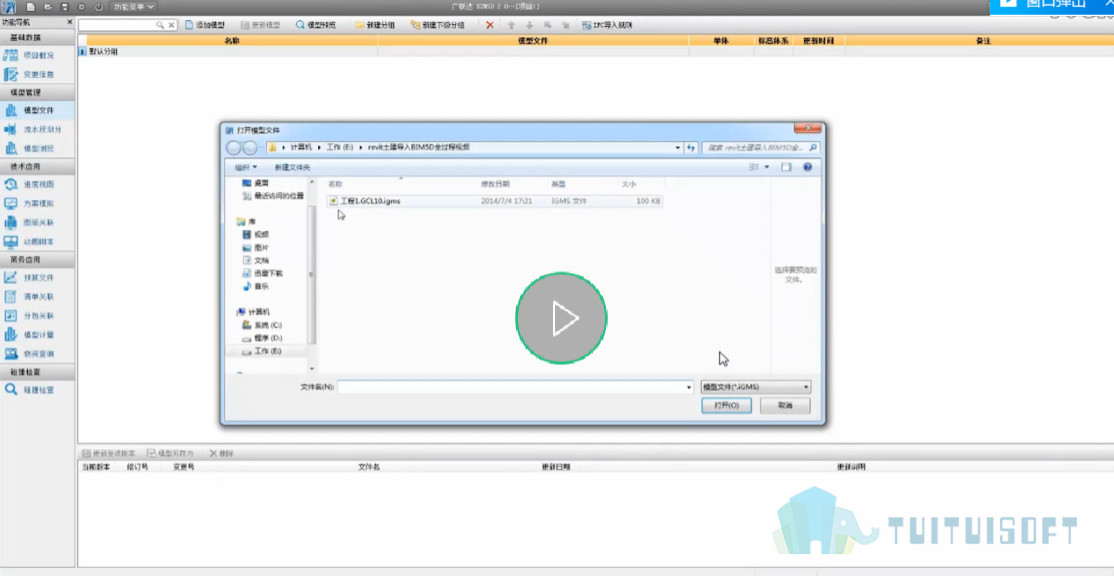
Task: Open the 模型文件(*.IGMS) file type dropdown
Action: click(755, 387)
